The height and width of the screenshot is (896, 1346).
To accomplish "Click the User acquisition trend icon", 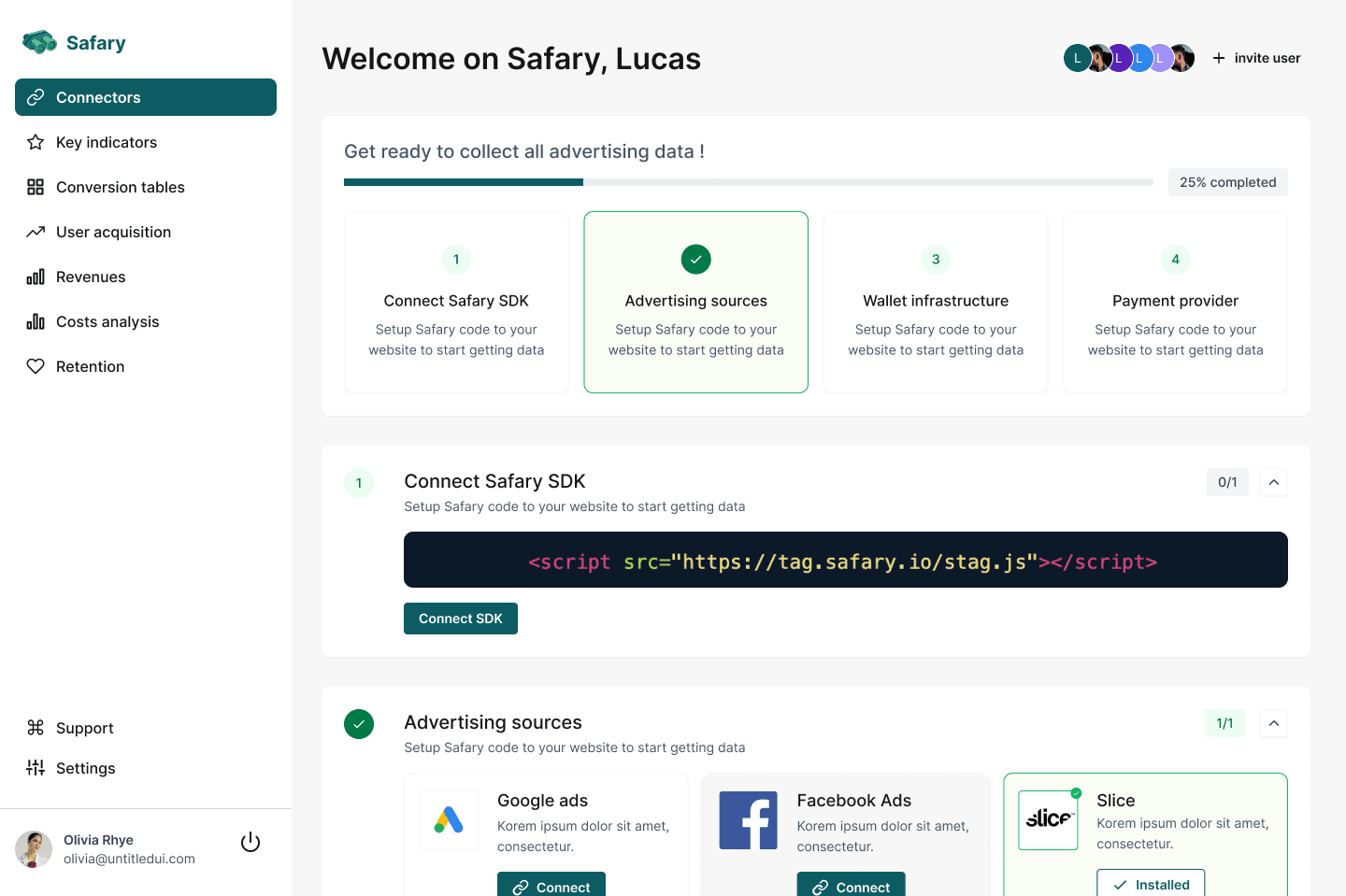I will tap(36, 232).
